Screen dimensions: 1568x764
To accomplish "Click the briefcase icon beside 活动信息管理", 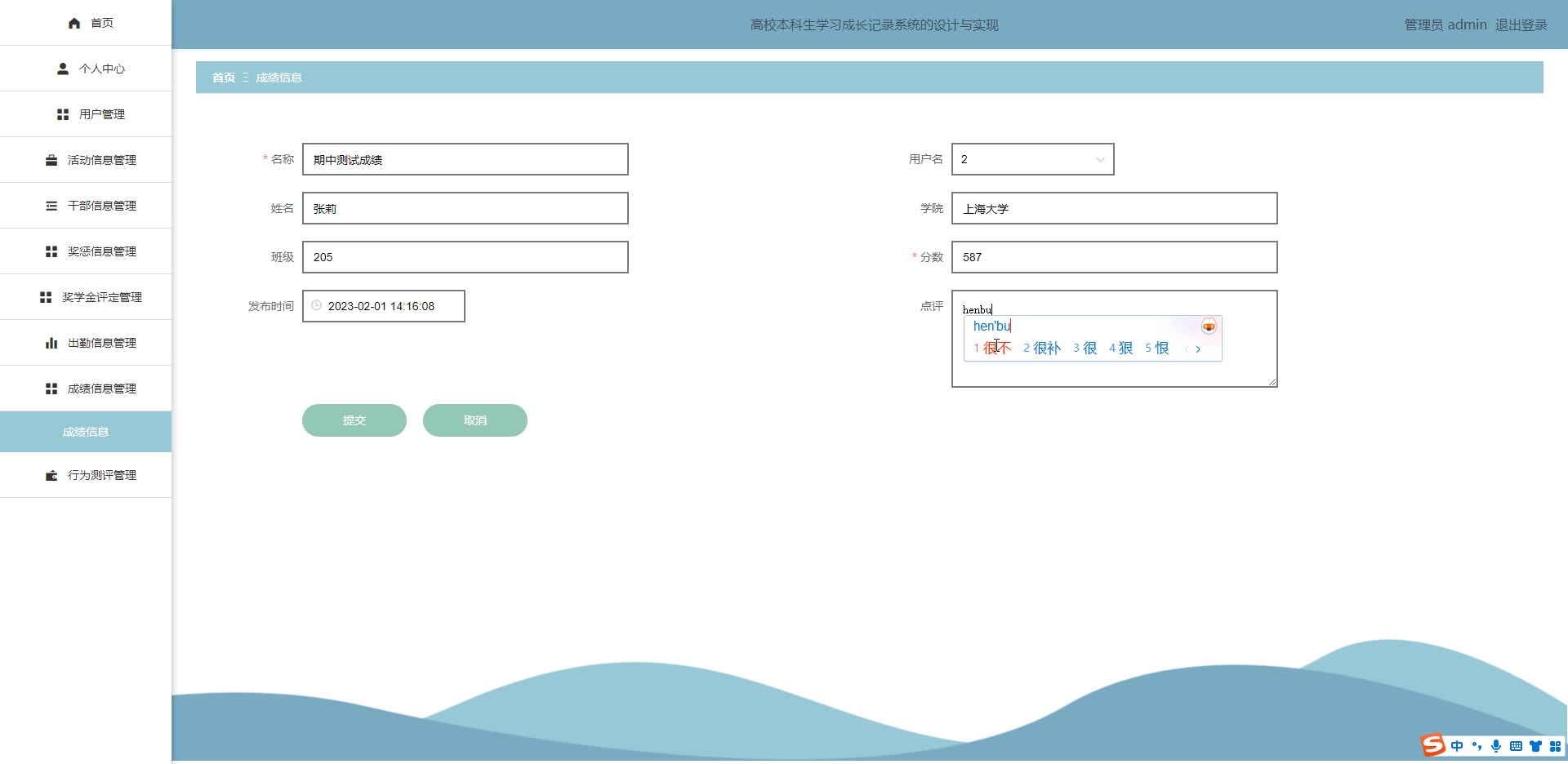I will pos(51,160).
